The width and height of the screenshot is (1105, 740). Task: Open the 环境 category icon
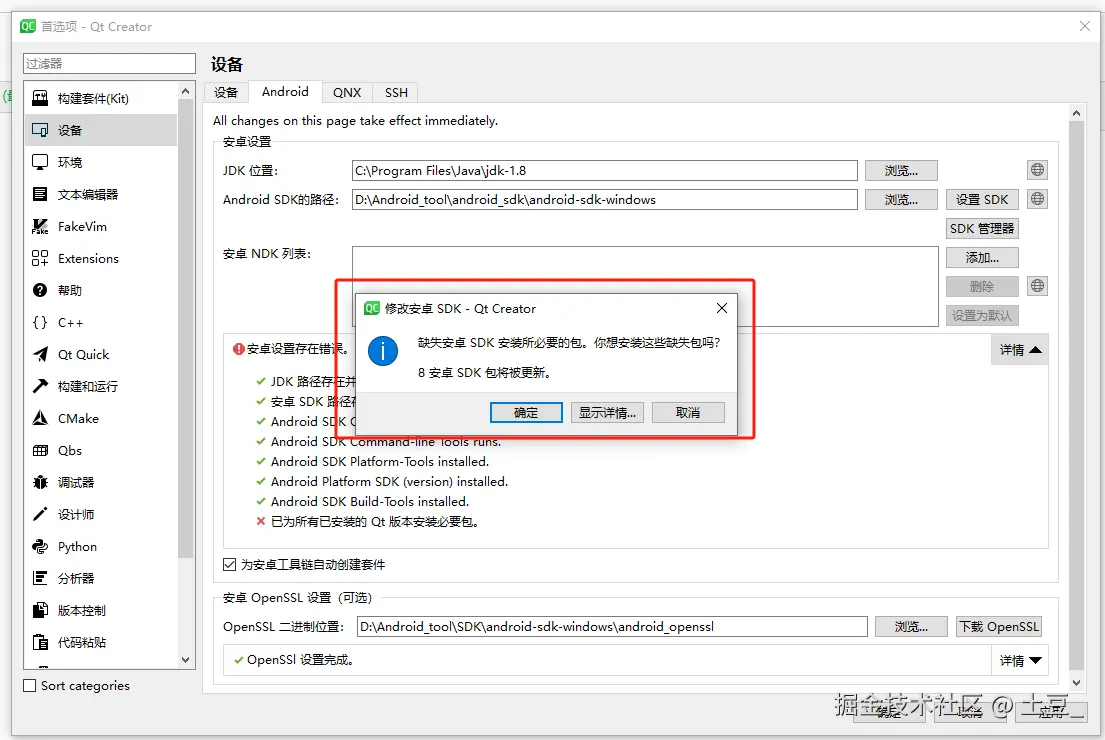[x=40, y=162]
